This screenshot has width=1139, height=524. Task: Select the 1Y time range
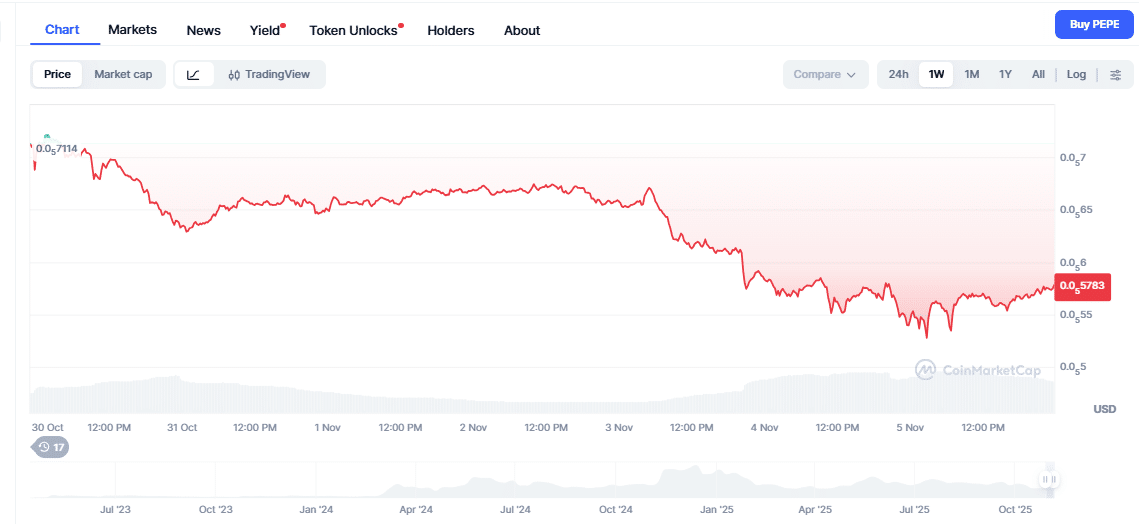click(1005, 74)
